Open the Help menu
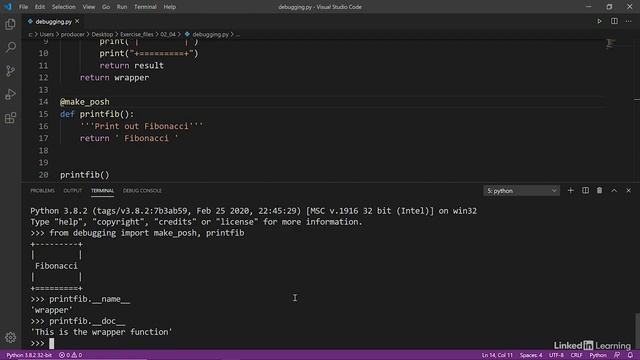 [169, 7]
